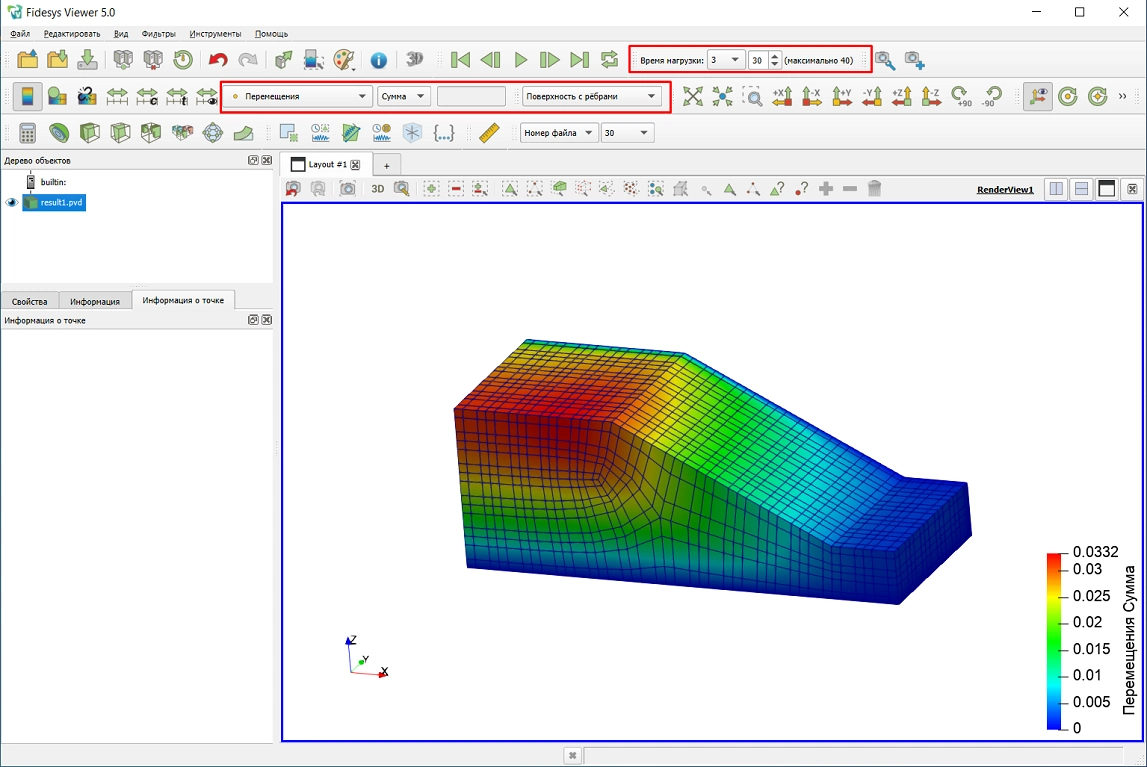Click the curly braces icon
This screenshot has height=767, width=1147.
click(443, 132)
